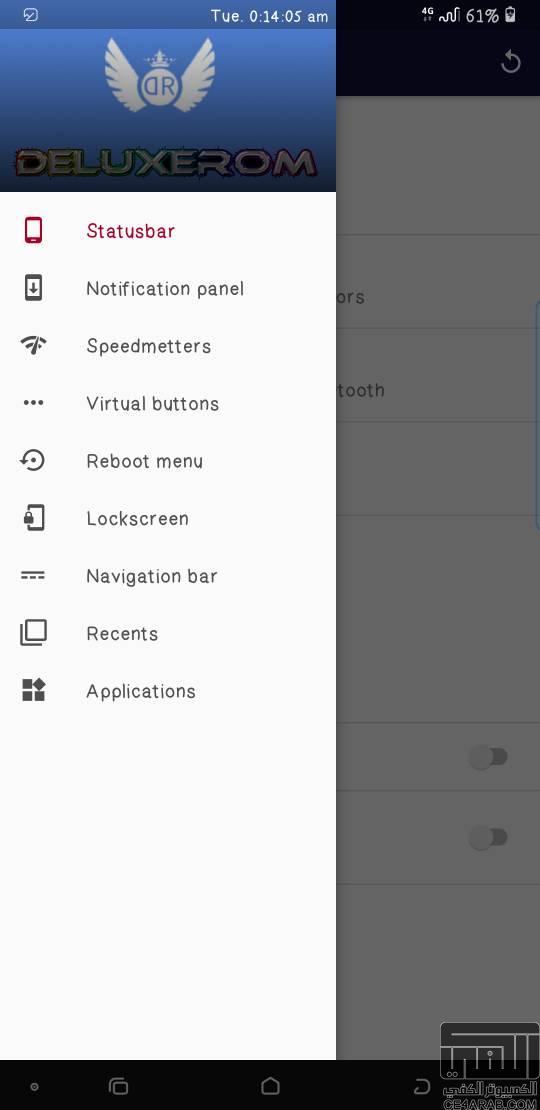Tap the DeluxeROM header banner
Viewport: 540px width, 1110px height.
168,110
